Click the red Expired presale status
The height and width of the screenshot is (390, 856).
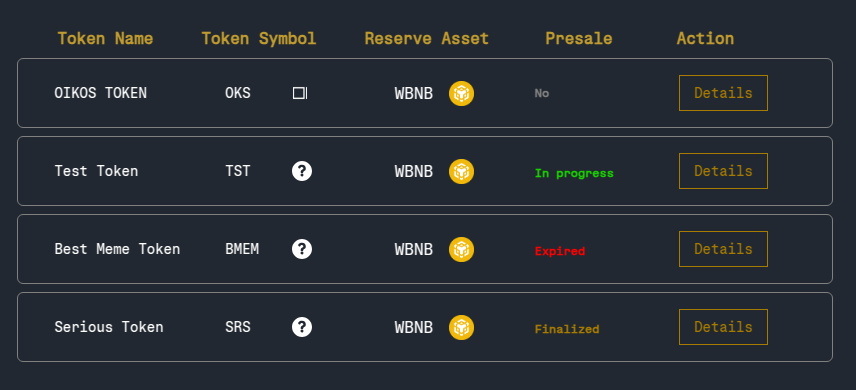point(560,251)
